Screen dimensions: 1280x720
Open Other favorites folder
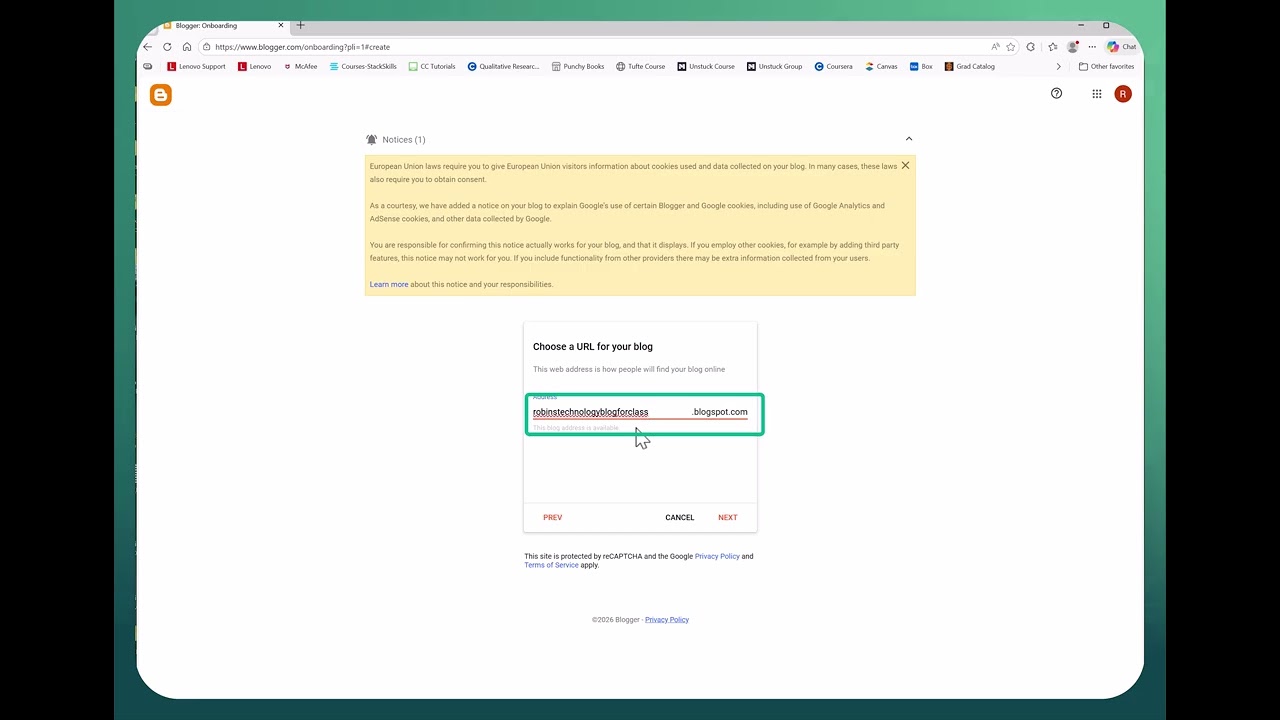click(1106, 67)
